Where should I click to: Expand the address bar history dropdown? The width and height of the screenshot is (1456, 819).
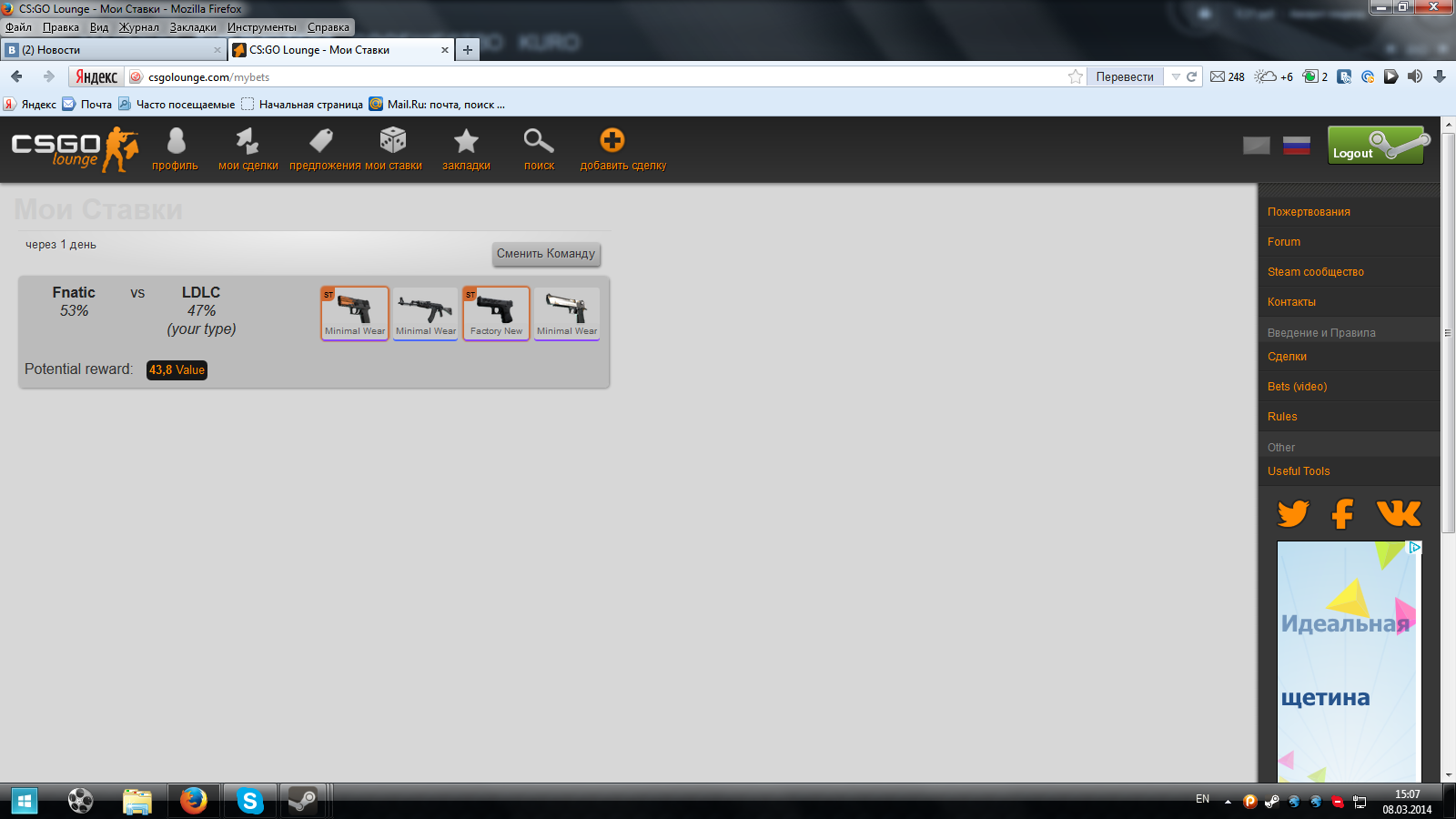coord(1176,77)
